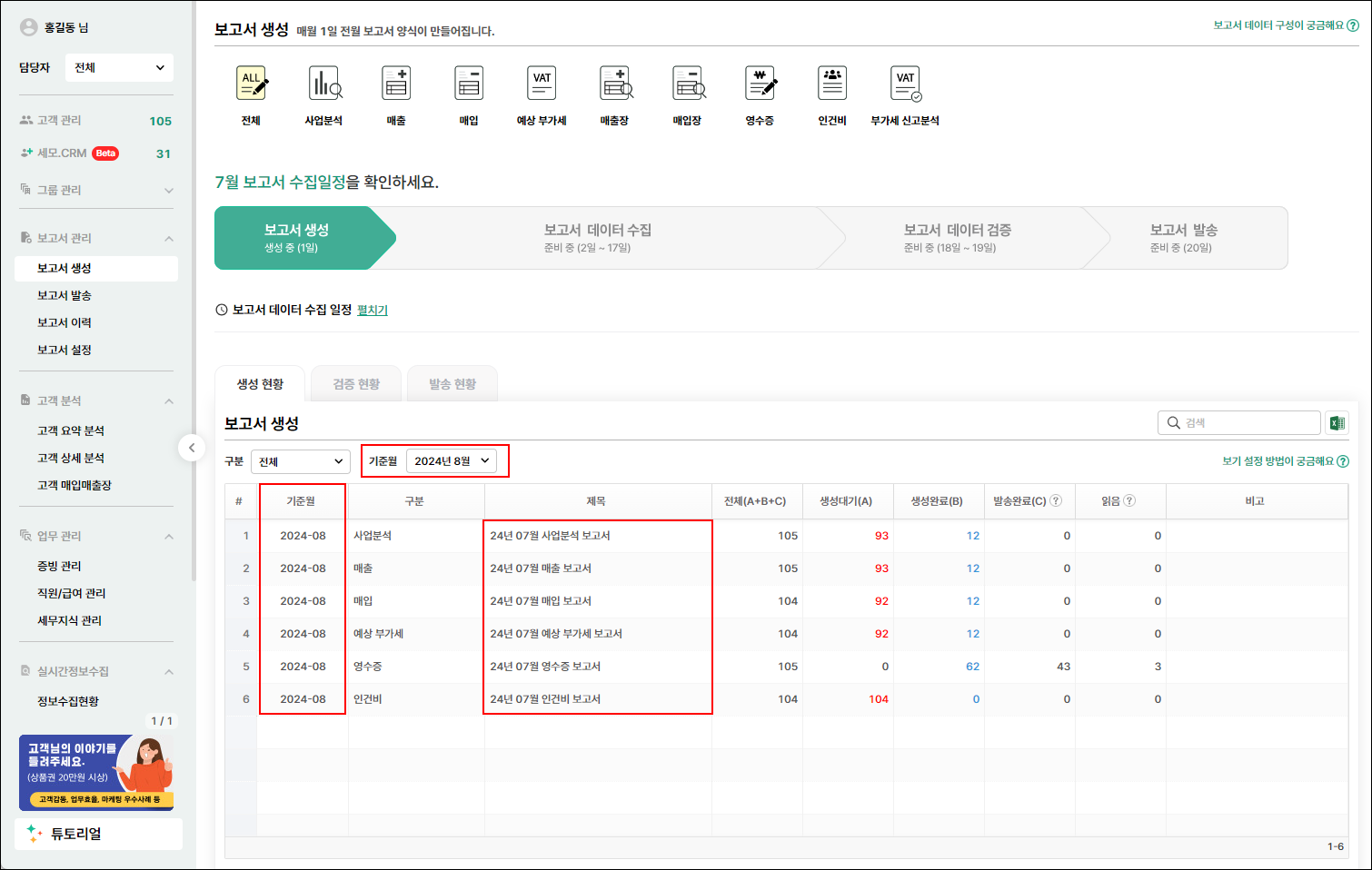Select the 전체 (ALL) report icon
The height and width of the screenshot is (870, 1372).
point(252,84)
